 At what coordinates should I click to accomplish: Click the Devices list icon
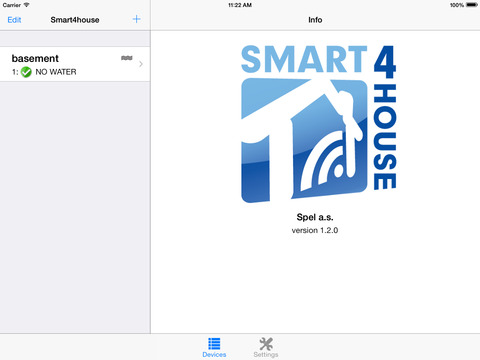[214, 344]
